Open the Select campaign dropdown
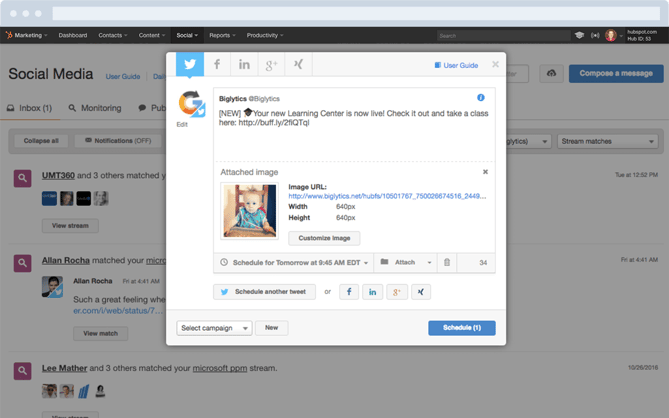669x418 pixels. (214, 328)
